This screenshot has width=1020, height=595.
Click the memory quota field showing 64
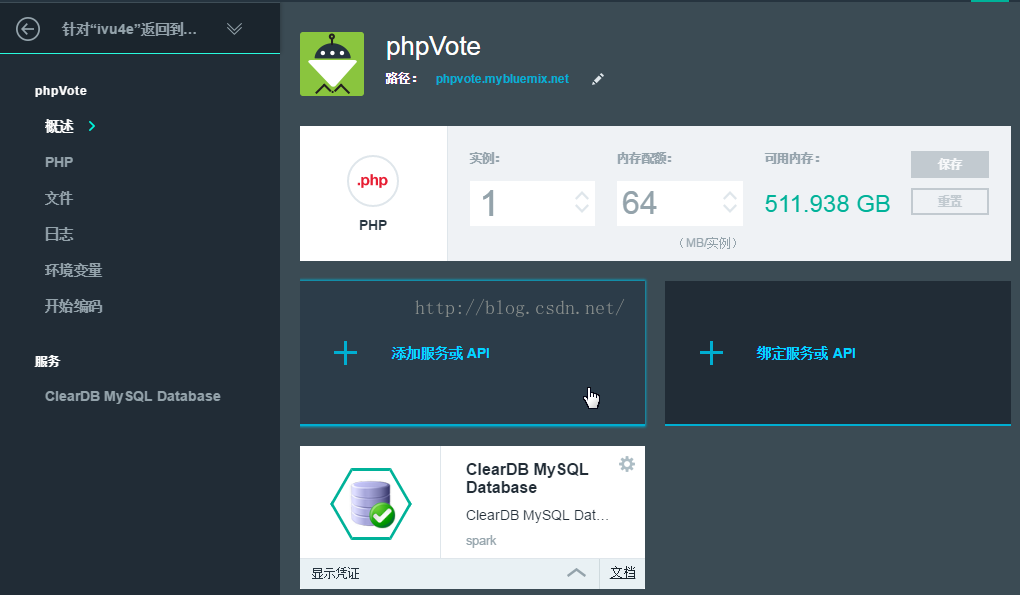(x=680, y=204)
